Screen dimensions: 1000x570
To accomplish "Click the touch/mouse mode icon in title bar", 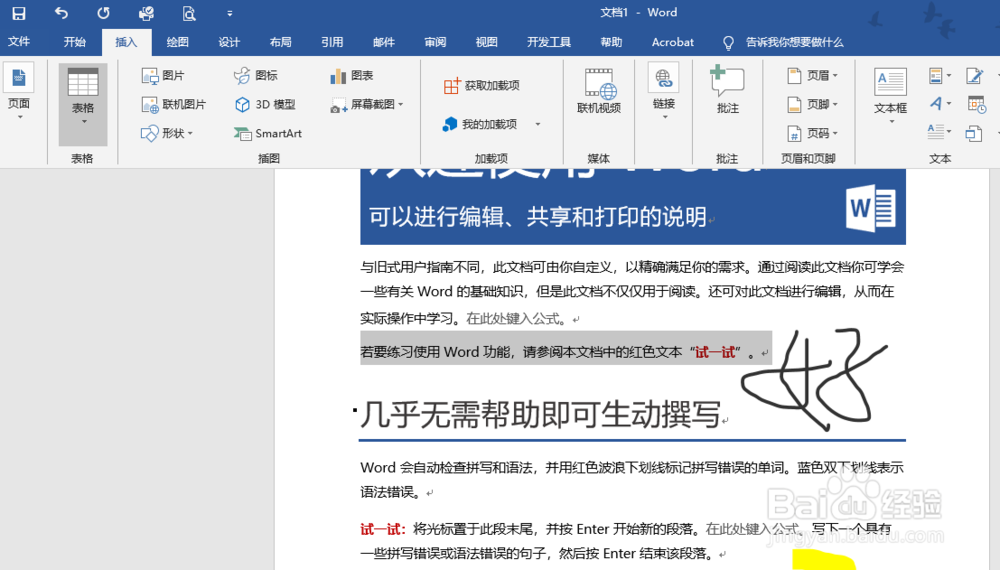I will (x=146, y=13).
